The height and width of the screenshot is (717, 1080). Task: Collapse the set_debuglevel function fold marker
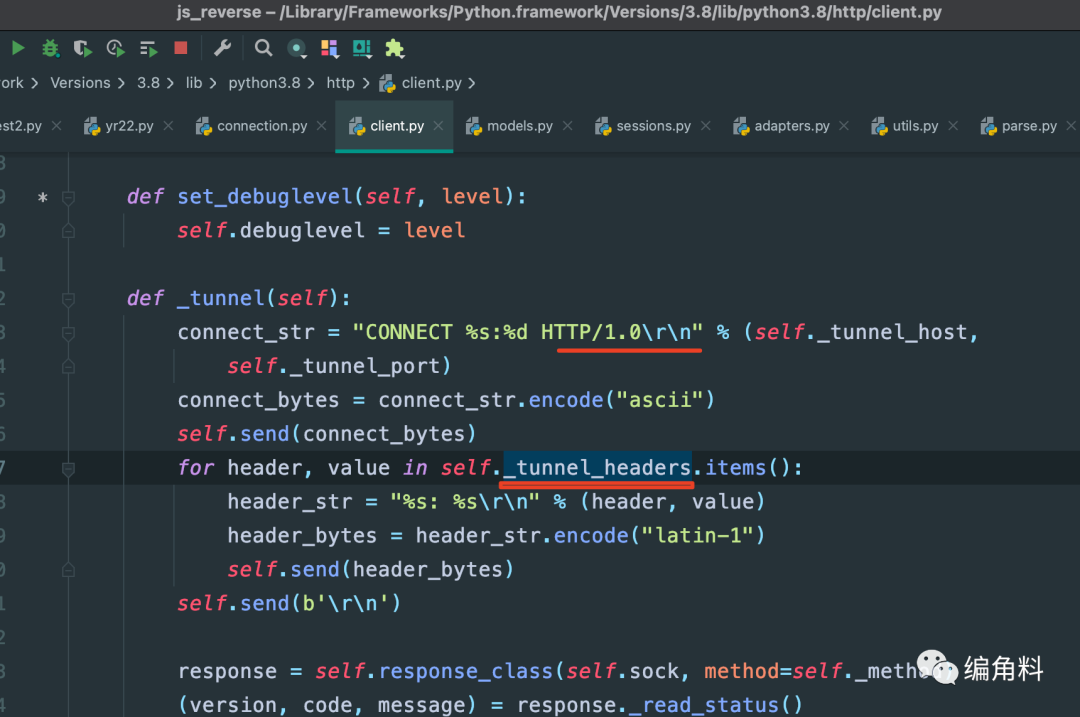68,198
